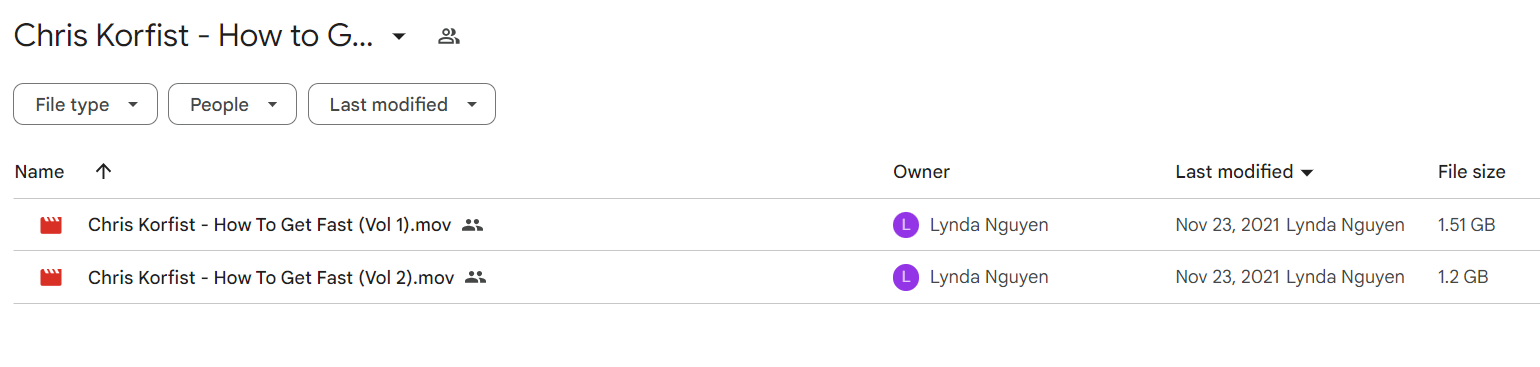Toggle the name sort direction arrow
The height and width of the screenshot is (367, 1540).
(103, 171)
